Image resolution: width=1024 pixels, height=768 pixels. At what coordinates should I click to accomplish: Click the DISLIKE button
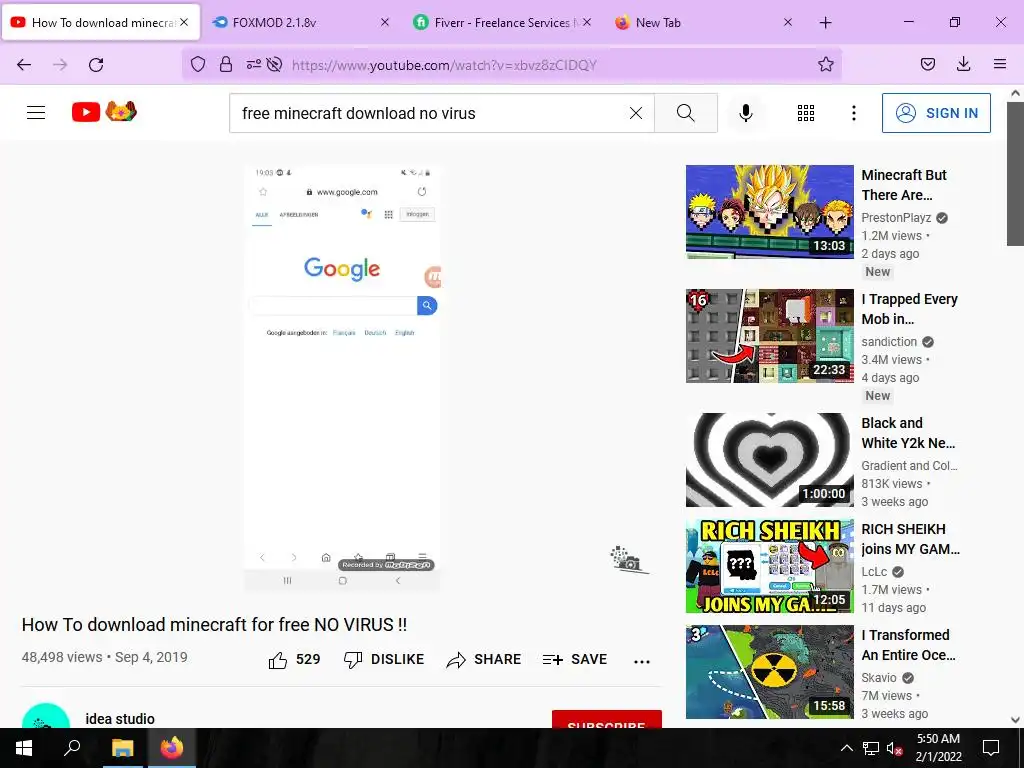pos(384,660)
